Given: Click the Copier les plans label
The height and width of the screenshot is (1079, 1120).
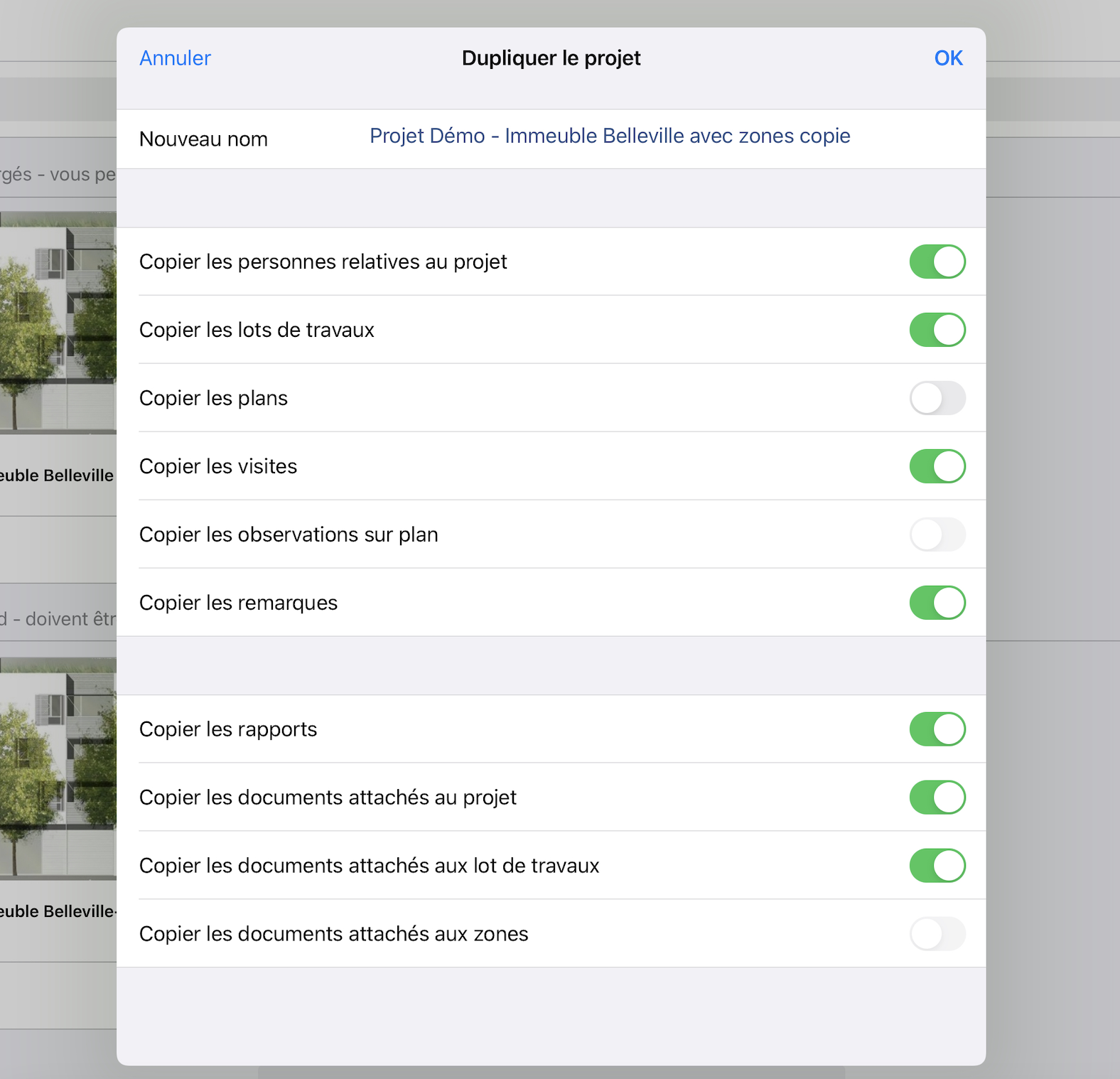Looking at the screenshot, I should pyautogui.click(x=213, y=398).
